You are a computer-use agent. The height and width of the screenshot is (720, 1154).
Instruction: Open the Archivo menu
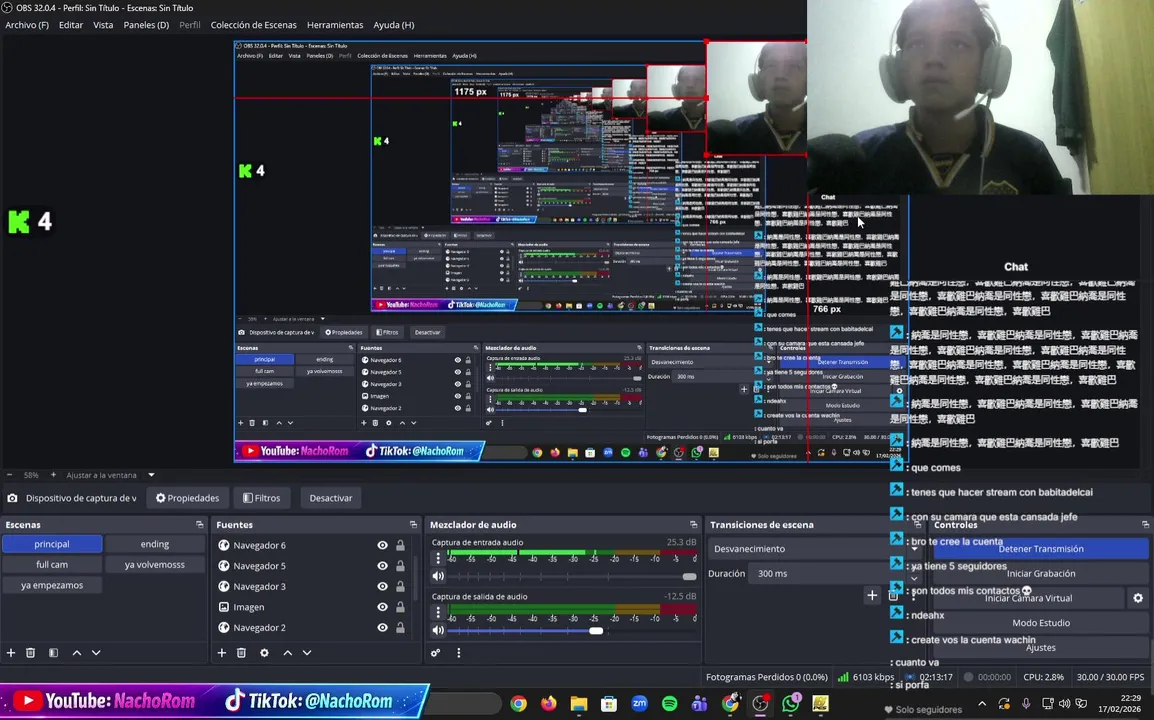[27, 25]
